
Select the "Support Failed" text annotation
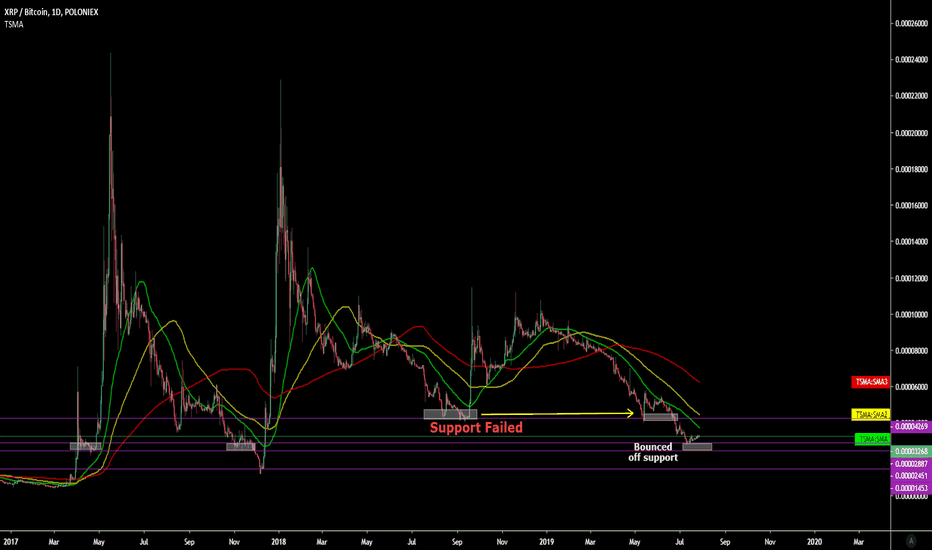point(476,428)
